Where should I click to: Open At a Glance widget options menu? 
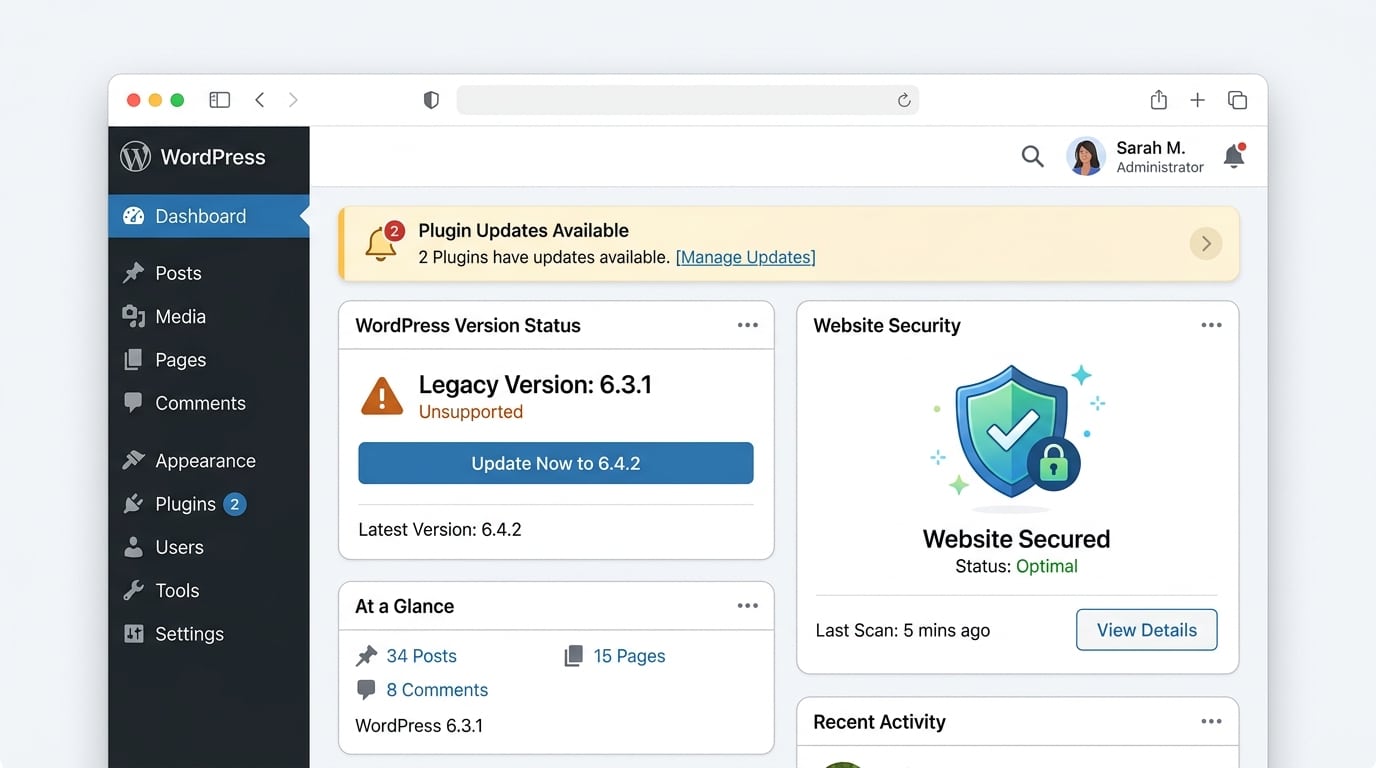747,606
